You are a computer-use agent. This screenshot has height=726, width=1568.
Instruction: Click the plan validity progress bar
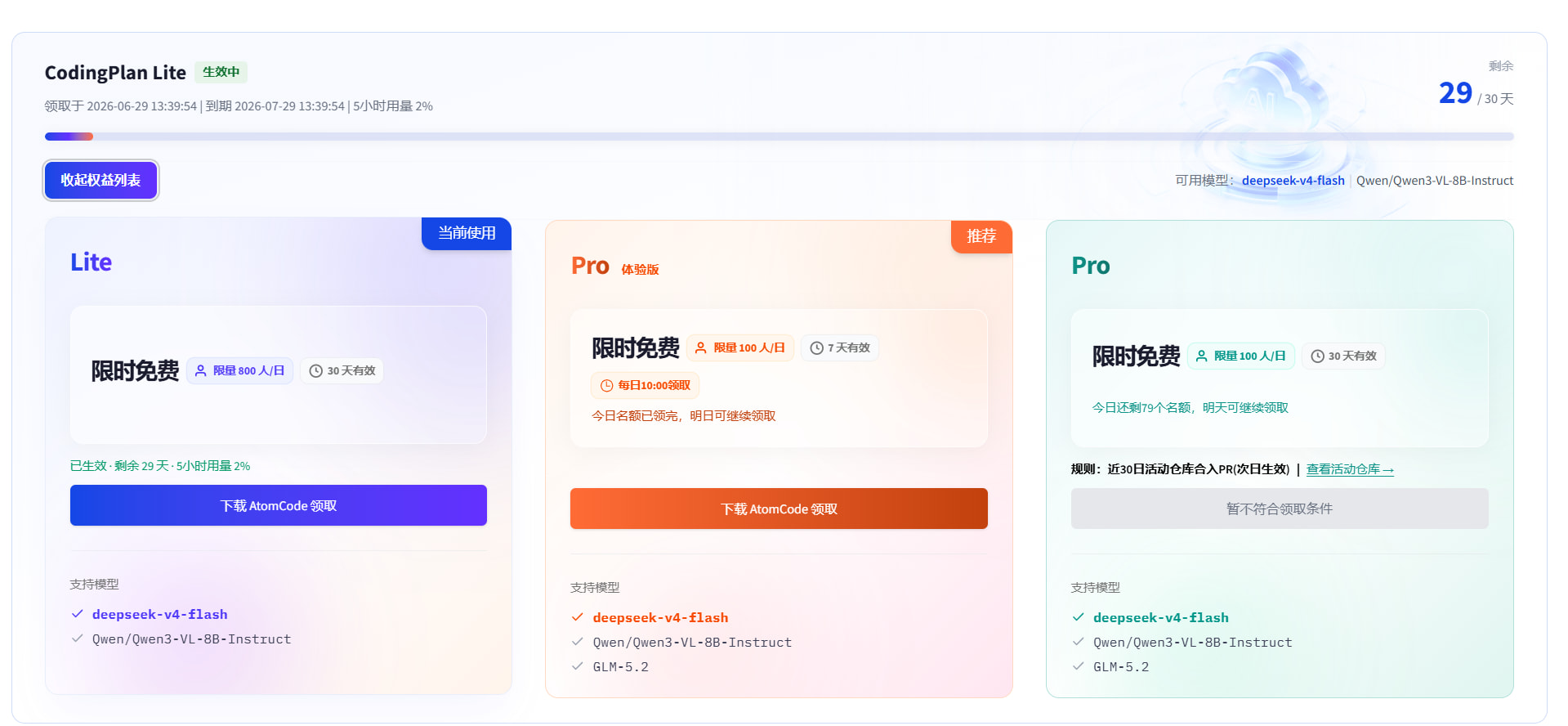(x=779, y=137)
